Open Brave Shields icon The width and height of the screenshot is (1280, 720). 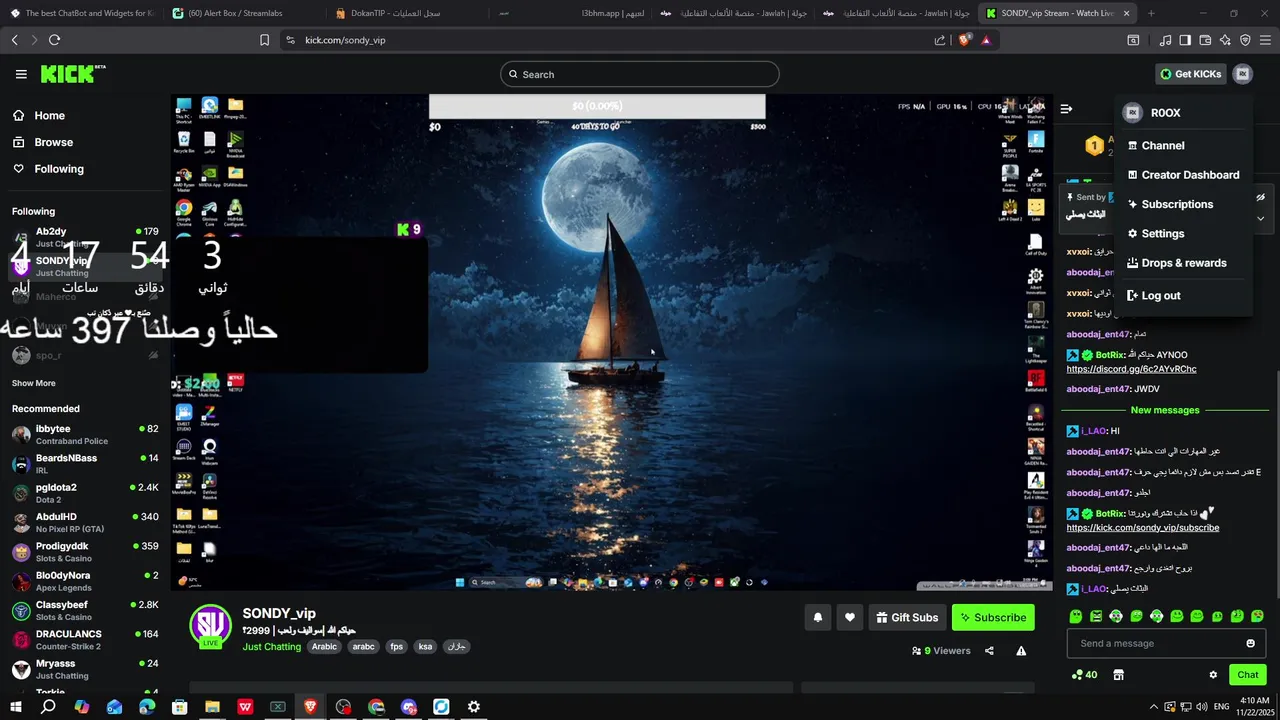964,40
